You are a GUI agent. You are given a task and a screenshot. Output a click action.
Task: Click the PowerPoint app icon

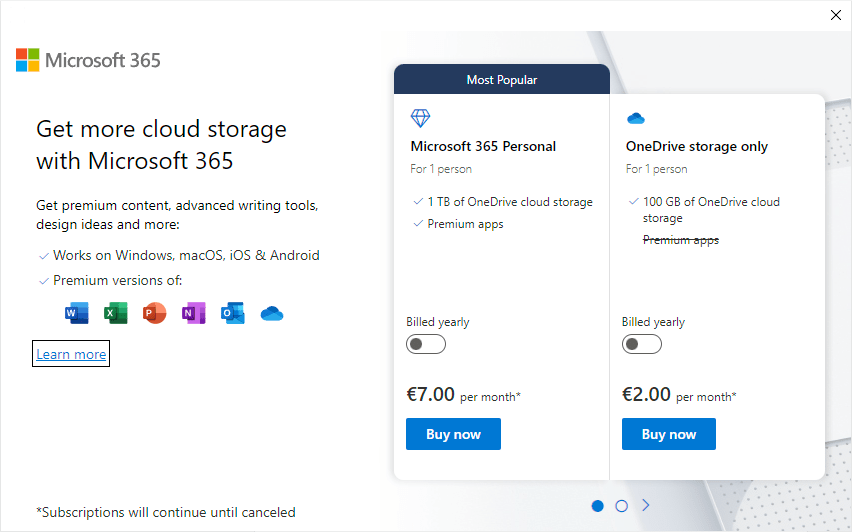click(154, 314)
